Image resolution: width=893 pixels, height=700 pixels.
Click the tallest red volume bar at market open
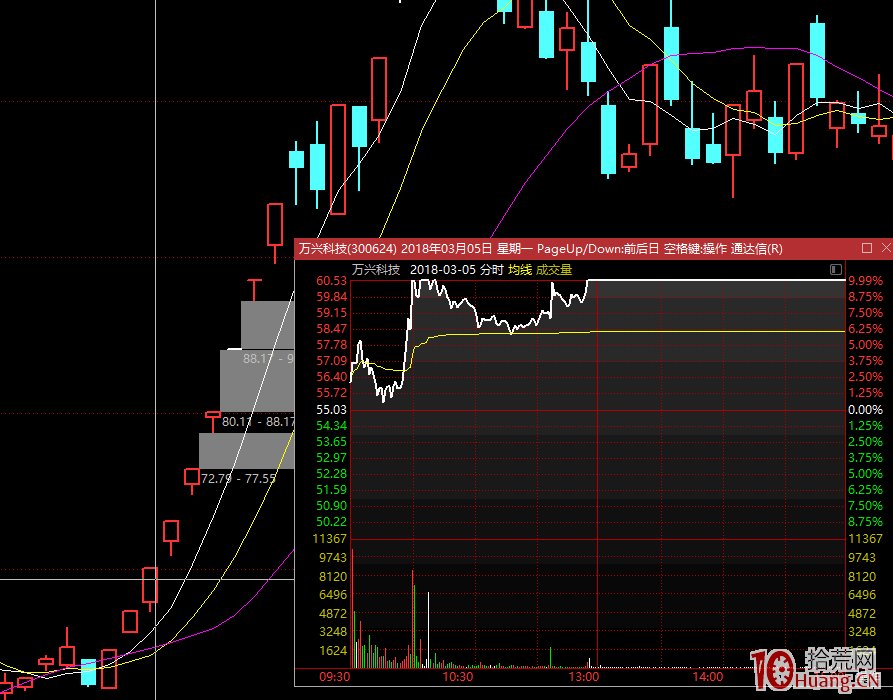click(x=353, y=608)
